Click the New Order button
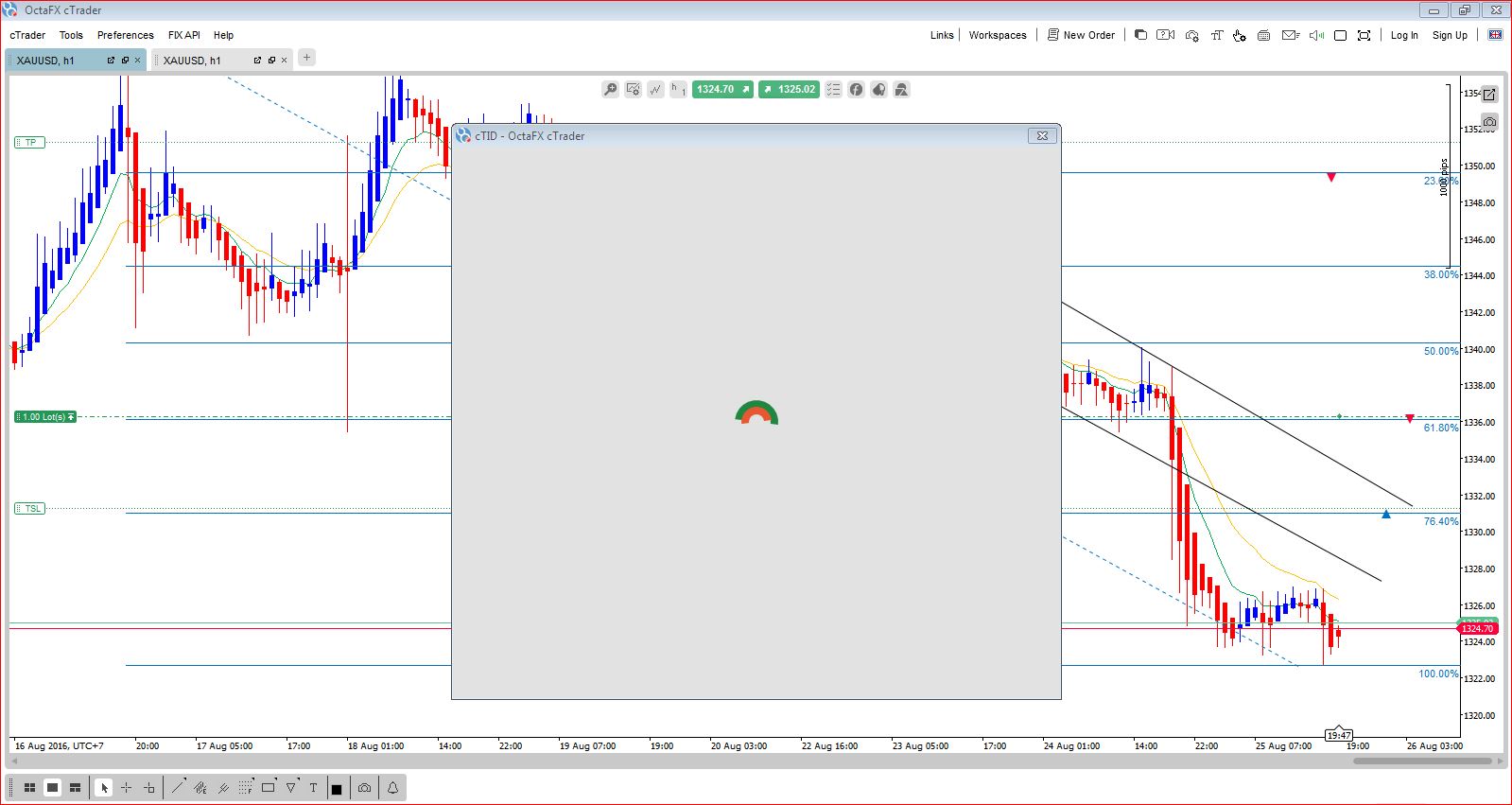The height and width of the screenshot is (805, 1512). point(1081,35)
